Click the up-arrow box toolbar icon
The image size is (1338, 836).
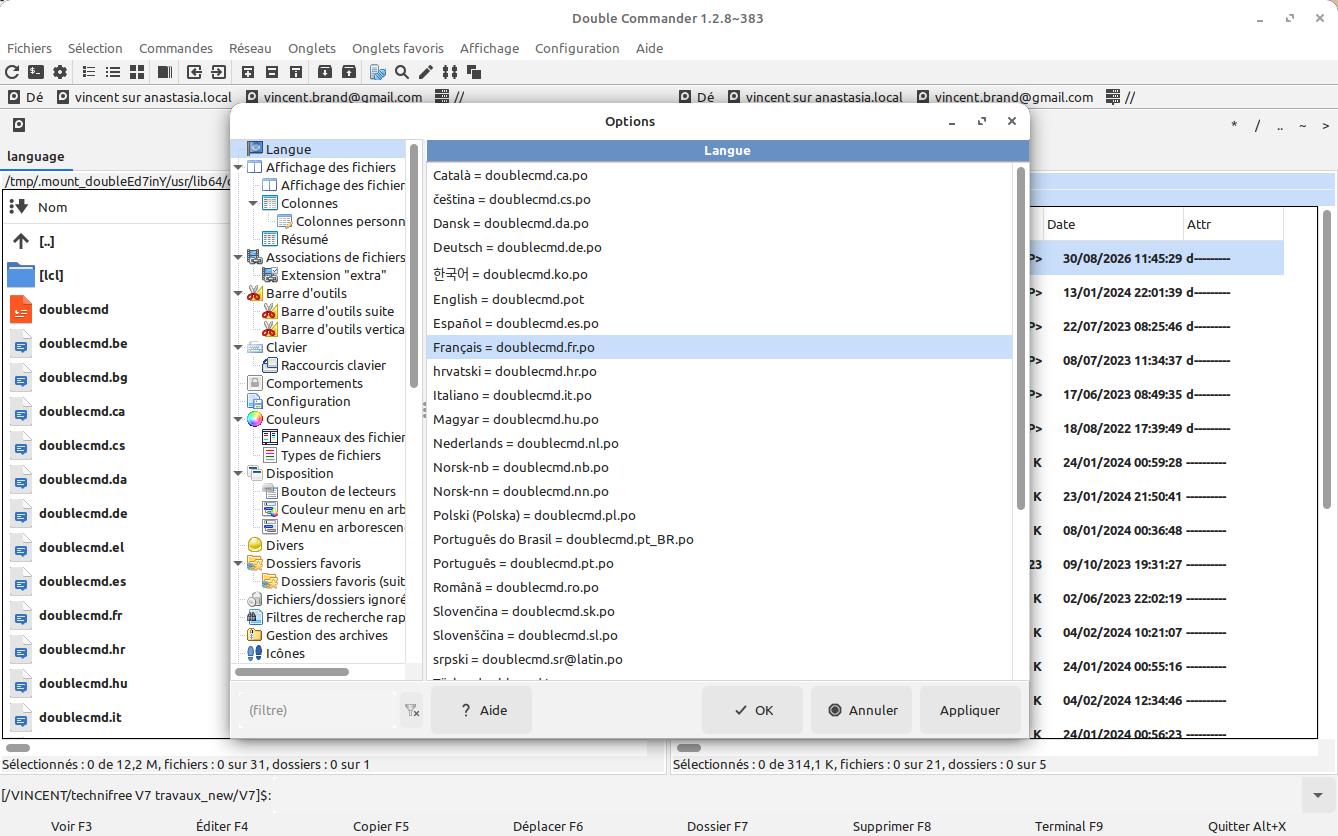point(348,72)
